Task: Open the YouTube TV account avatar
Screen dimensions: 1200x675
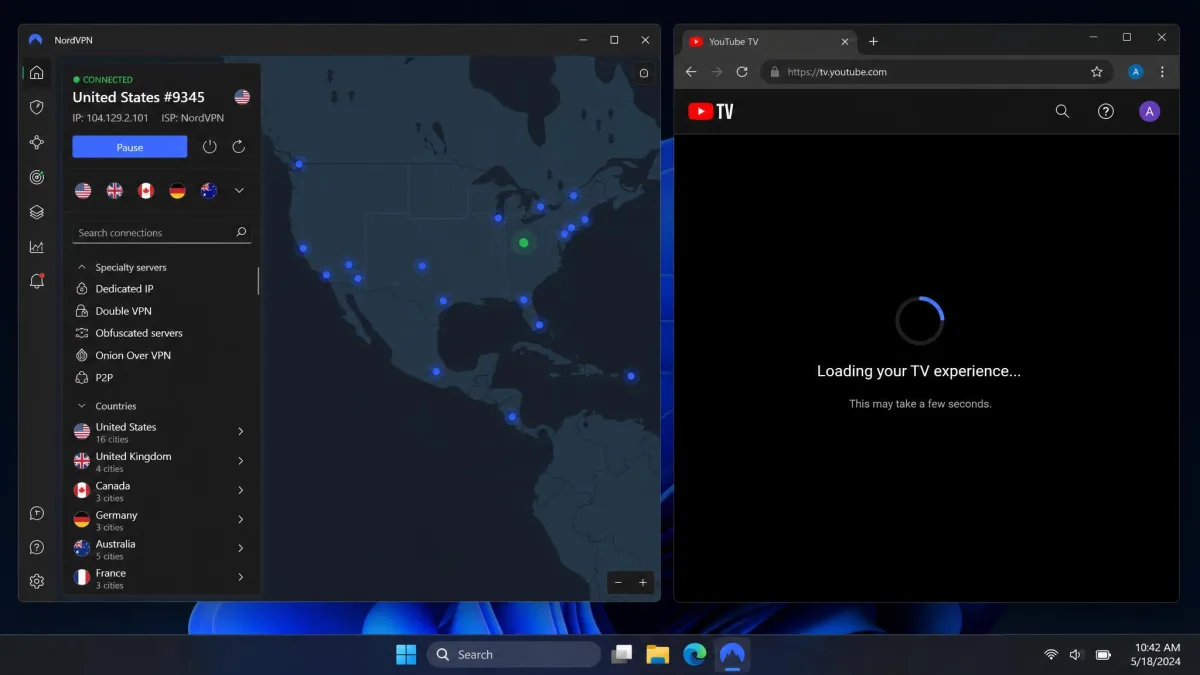Action: click(x=1150, y=111)
